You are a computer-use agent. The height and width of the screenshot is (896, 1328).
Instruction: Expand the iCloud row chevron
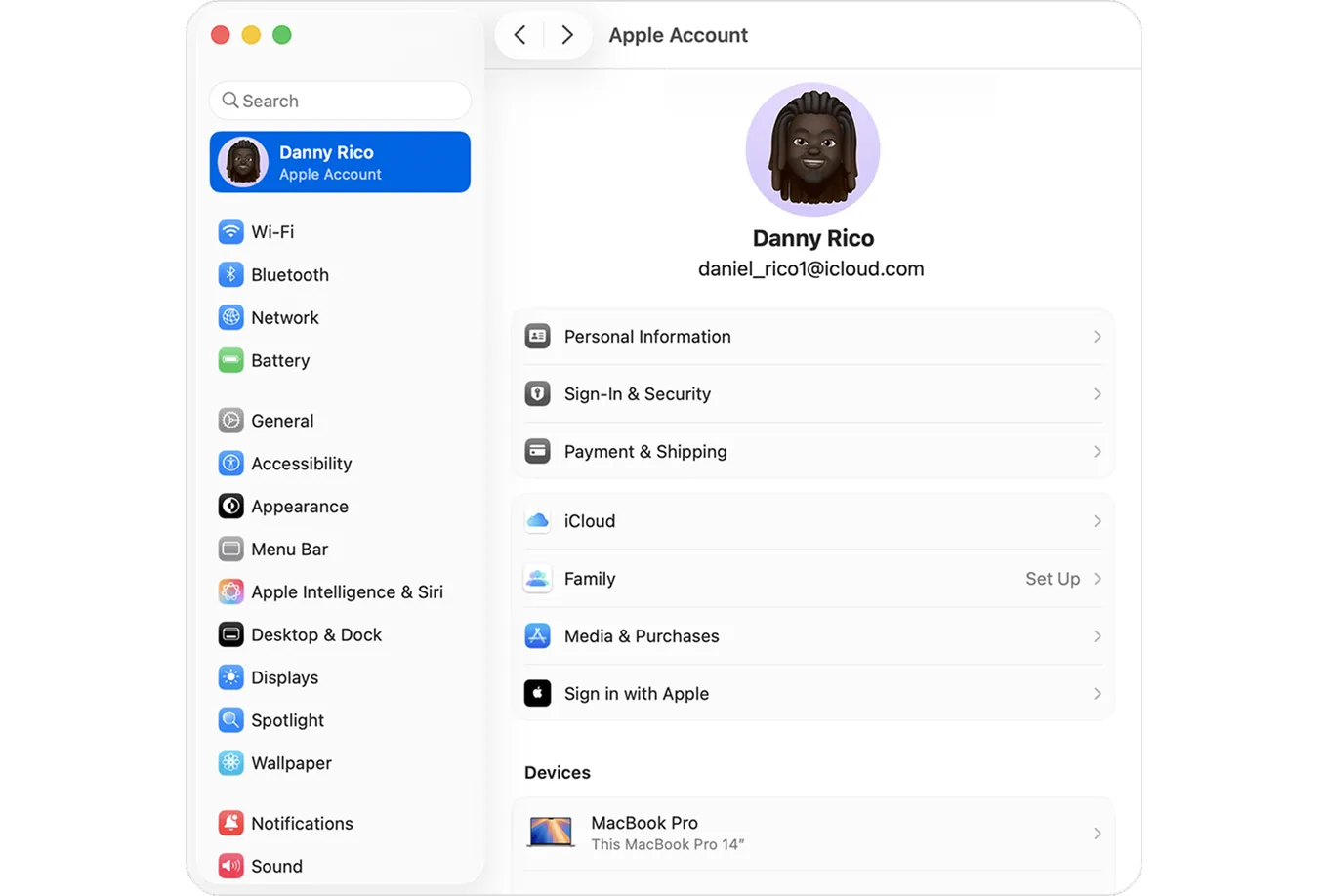[x=1097, y=520]
